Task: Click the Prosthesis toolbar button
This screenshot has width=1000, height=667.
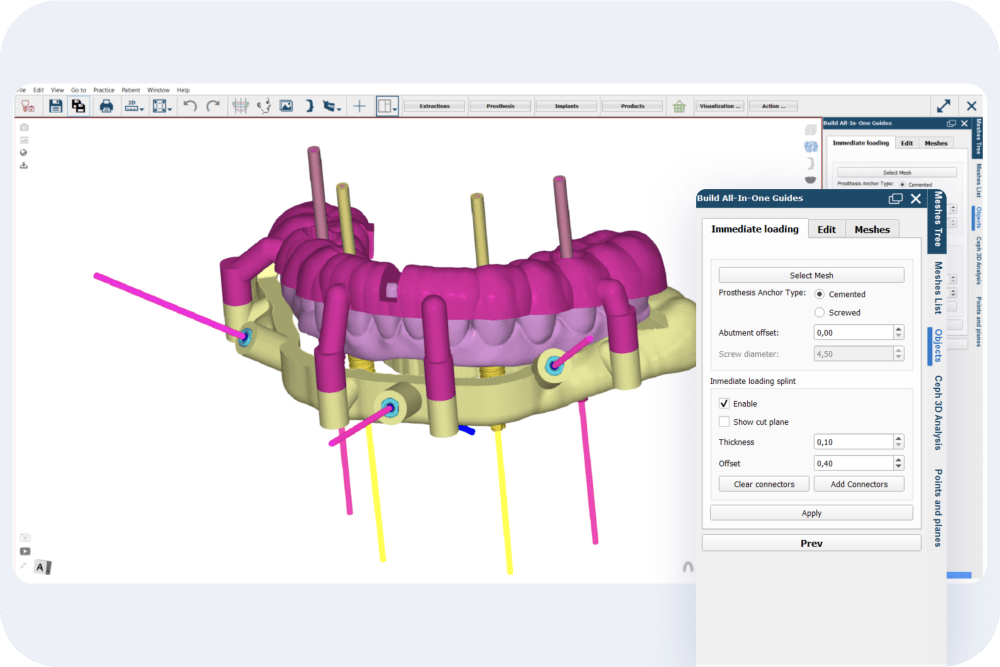Action: click(501, 106)
